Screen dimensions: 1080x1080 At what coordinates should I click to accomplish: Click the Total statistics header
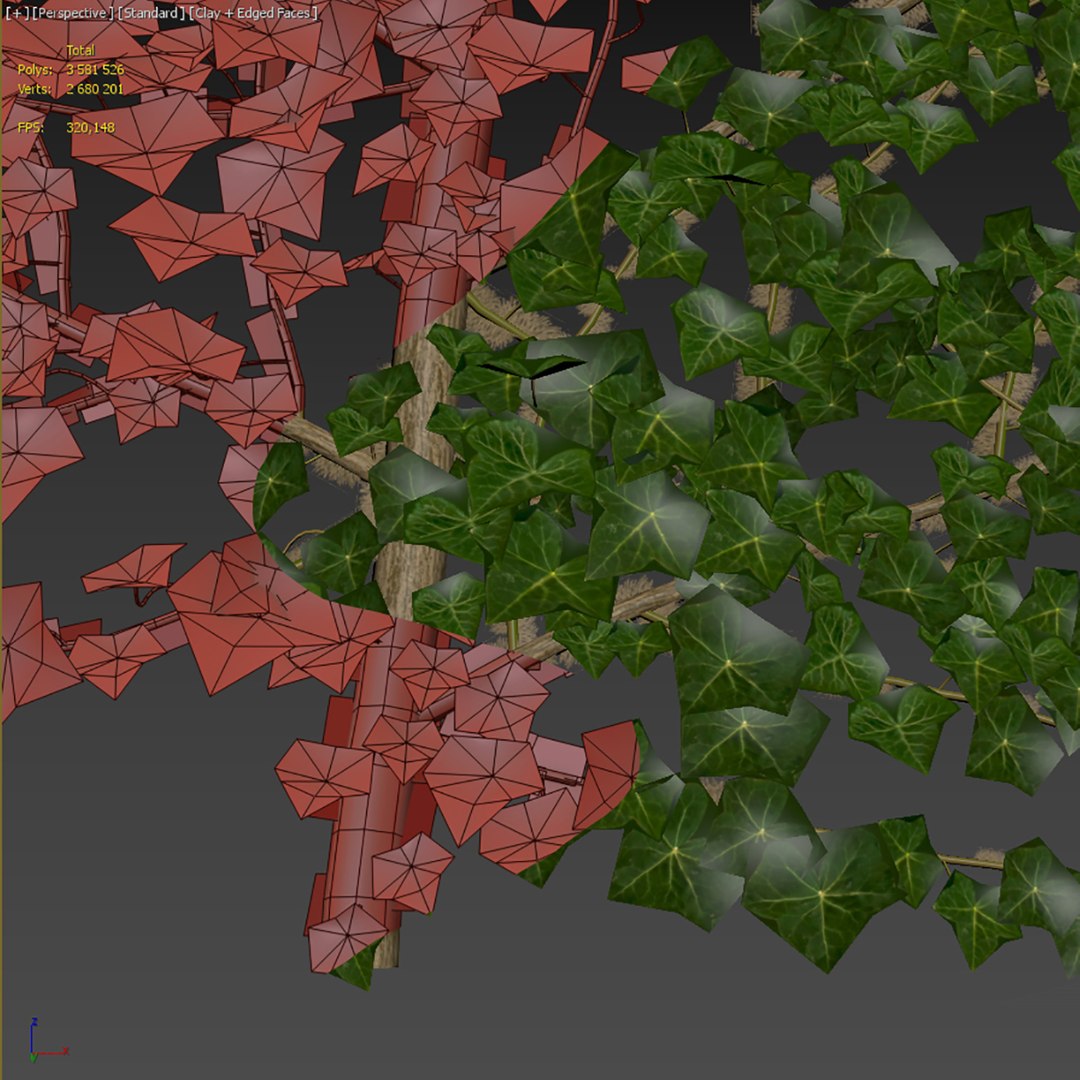pos(81,50)
